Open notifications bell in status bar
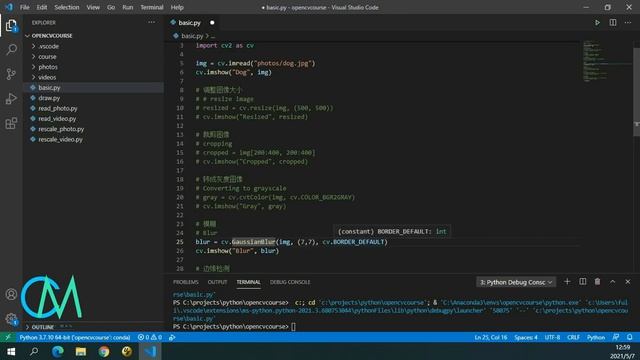Image resolution: width=640 pixels, height=360 pixels. [630, 337]
